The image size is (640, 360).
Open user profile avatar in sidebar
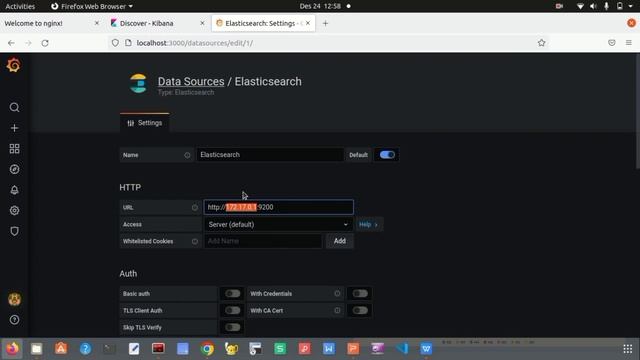14,299
